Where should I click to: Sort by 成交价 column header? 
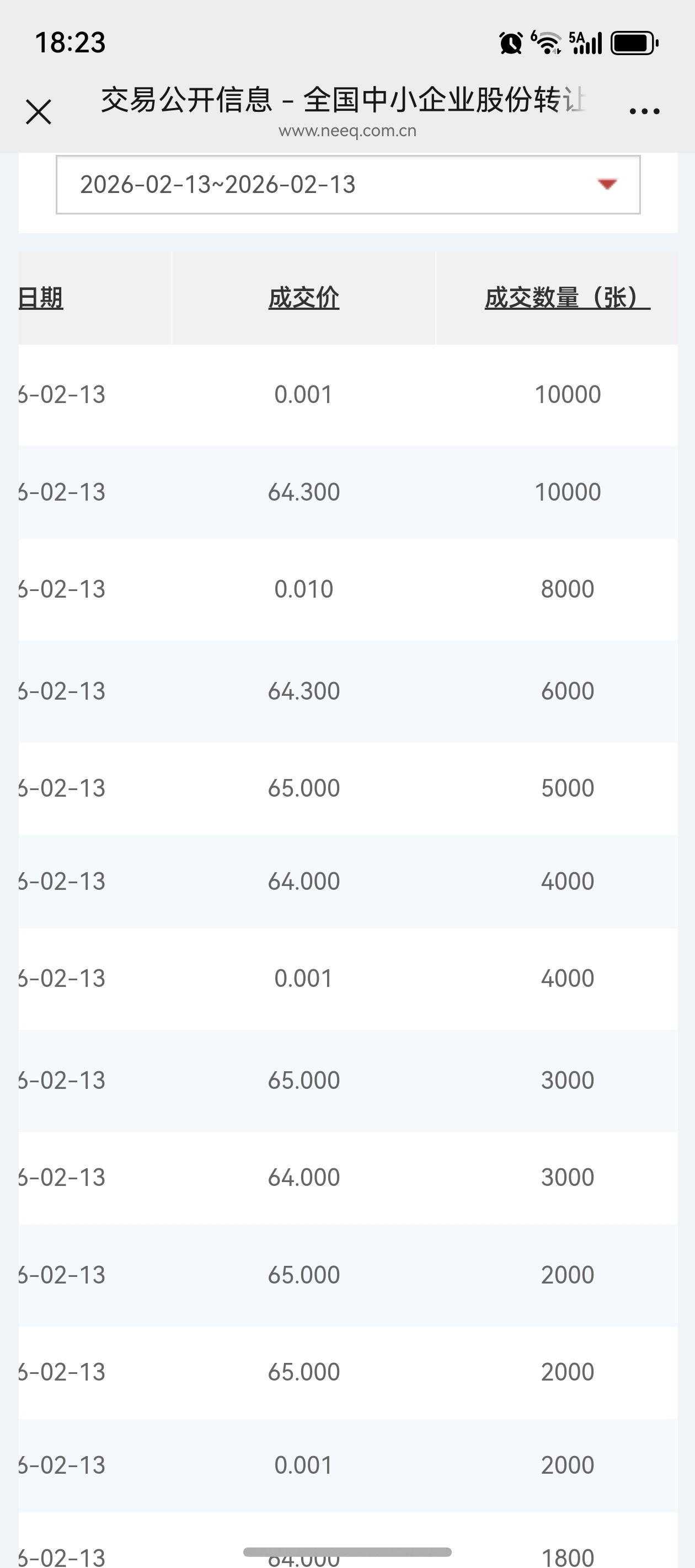click(x=303, y=298)
